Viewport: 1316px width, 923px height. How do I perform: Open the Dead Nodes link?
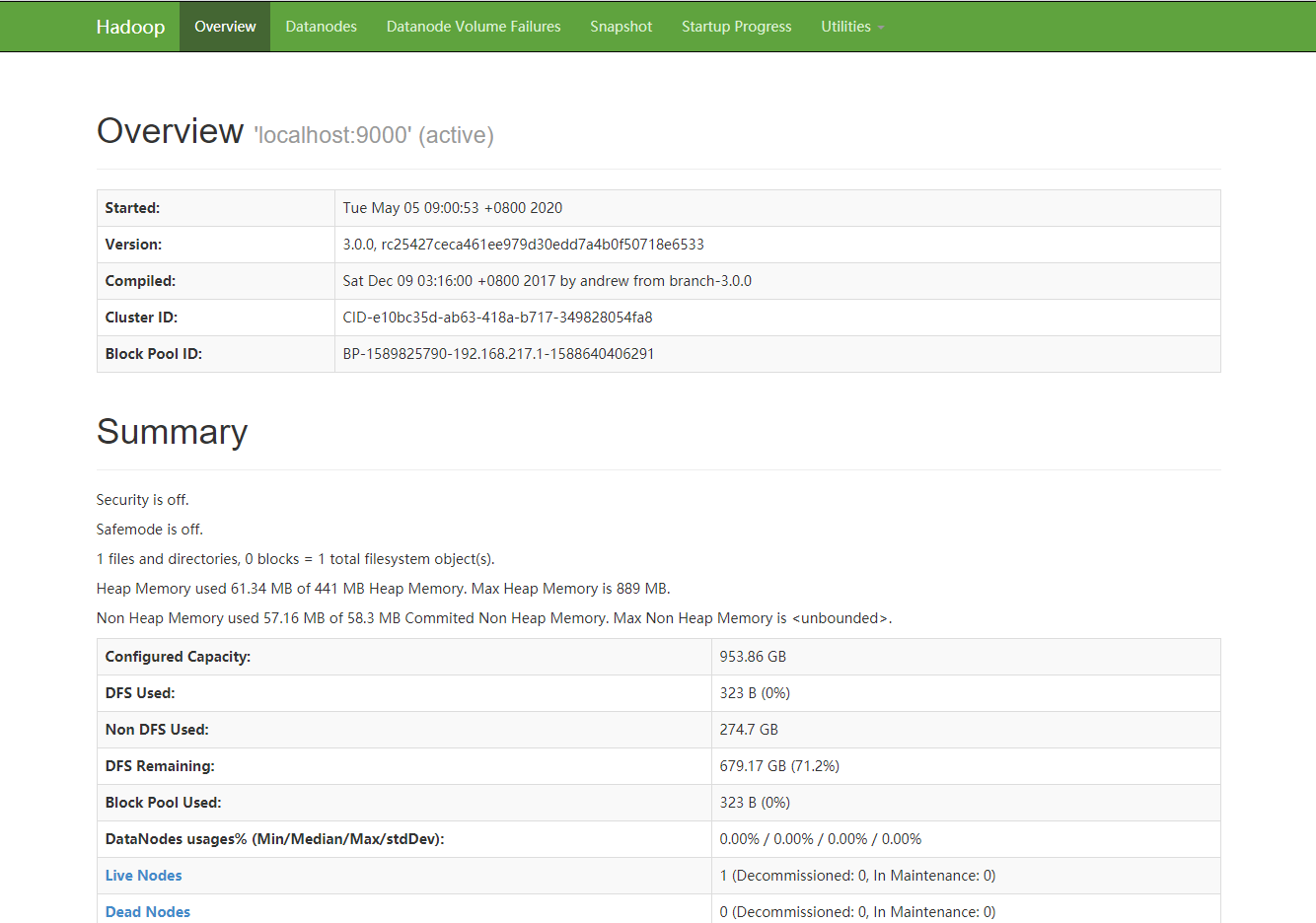coord(148,912)
